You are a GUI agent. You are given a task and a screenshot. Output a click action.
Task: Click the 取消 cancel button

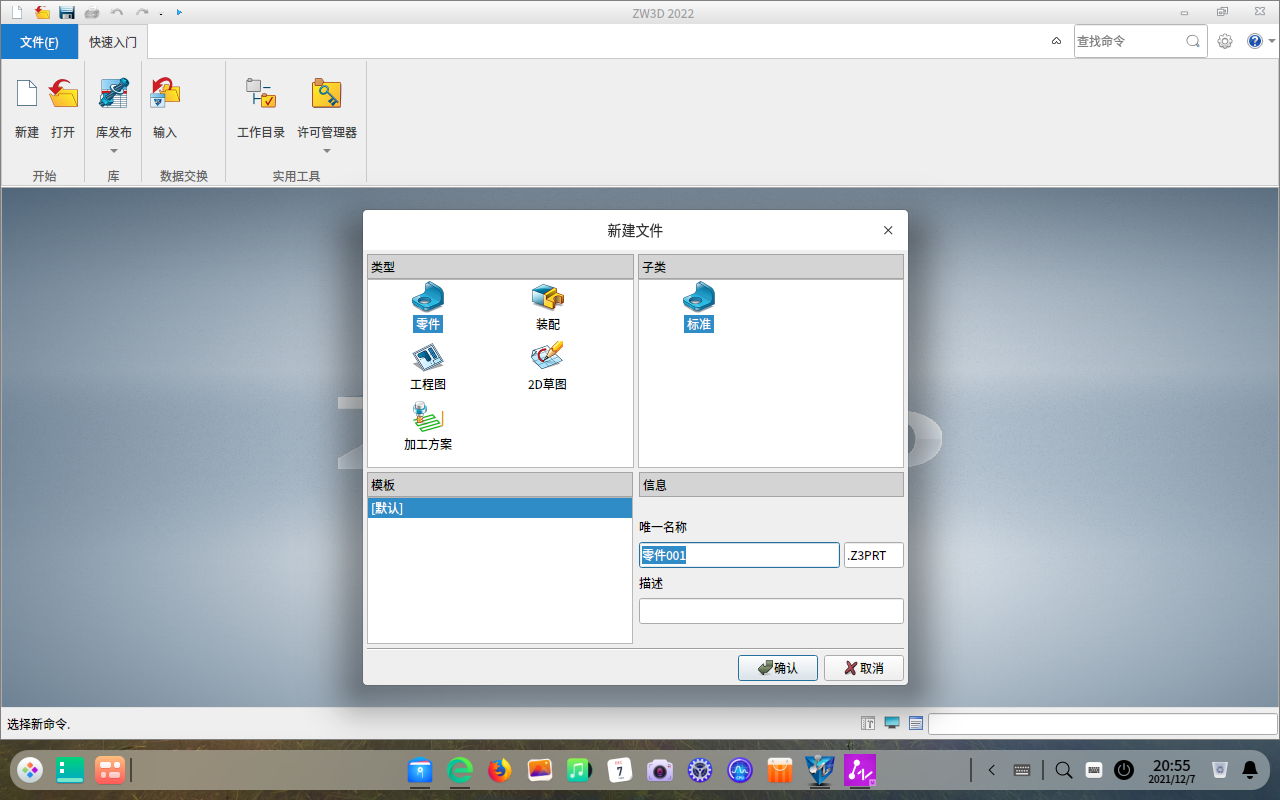(861, 667)
